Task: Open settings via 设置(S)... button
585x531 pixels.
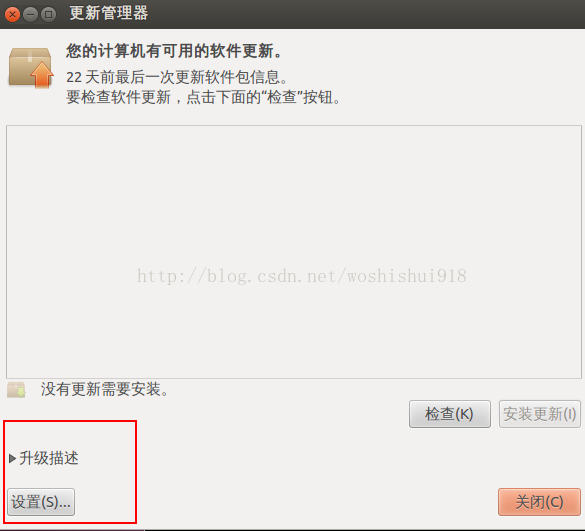Action: click(41, 502)
